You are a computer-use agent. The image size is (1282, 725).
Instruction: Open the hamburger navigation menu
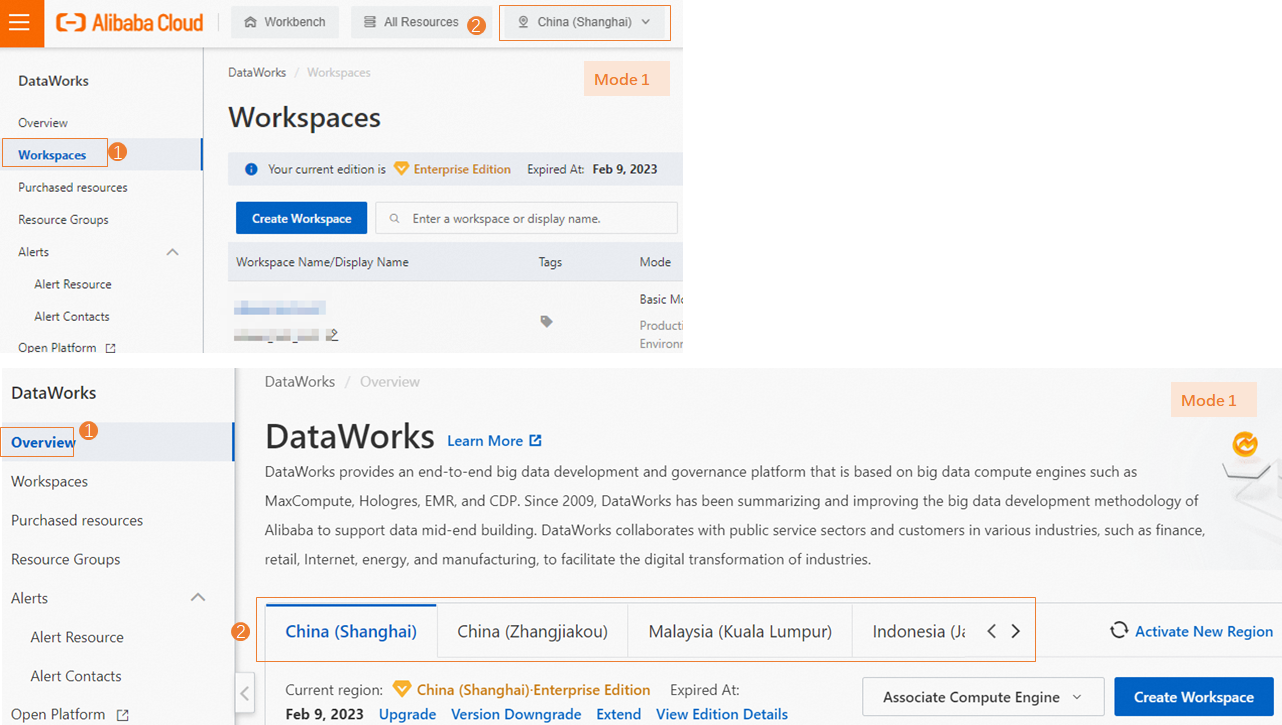coord(20,22)
